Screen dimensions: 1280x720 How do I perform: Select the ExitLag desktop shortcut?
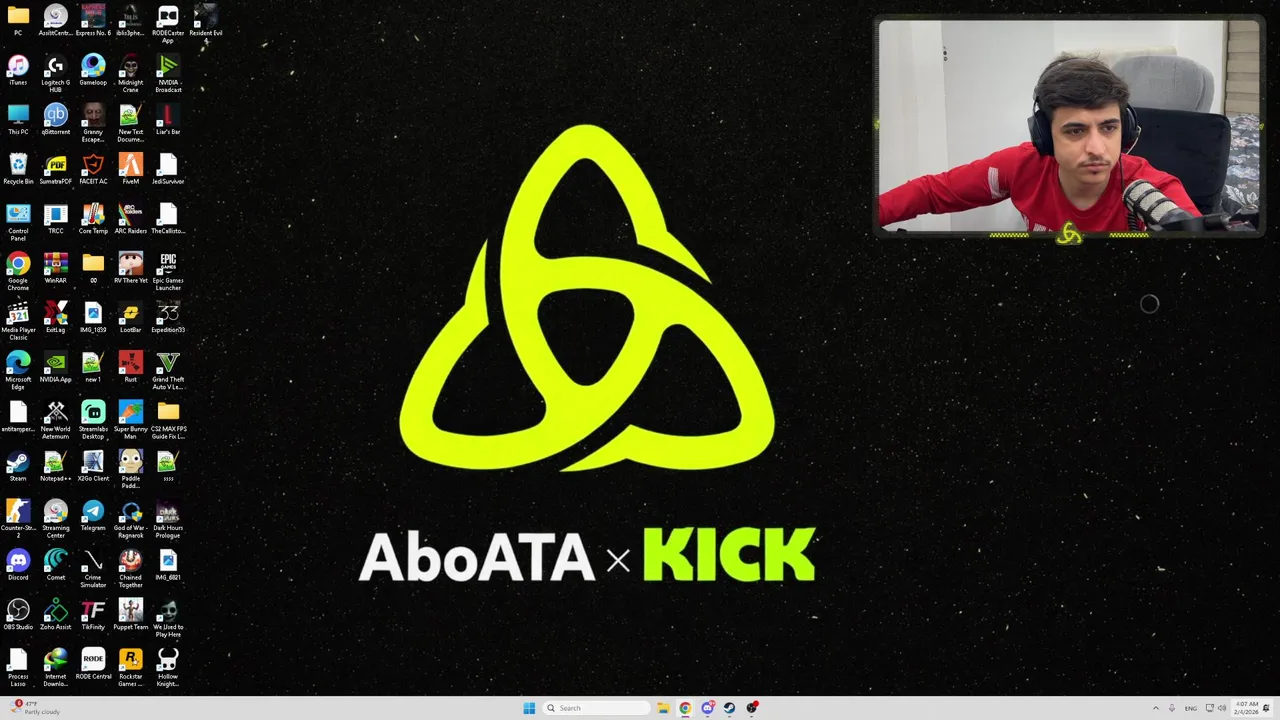[x=56, y=318]
